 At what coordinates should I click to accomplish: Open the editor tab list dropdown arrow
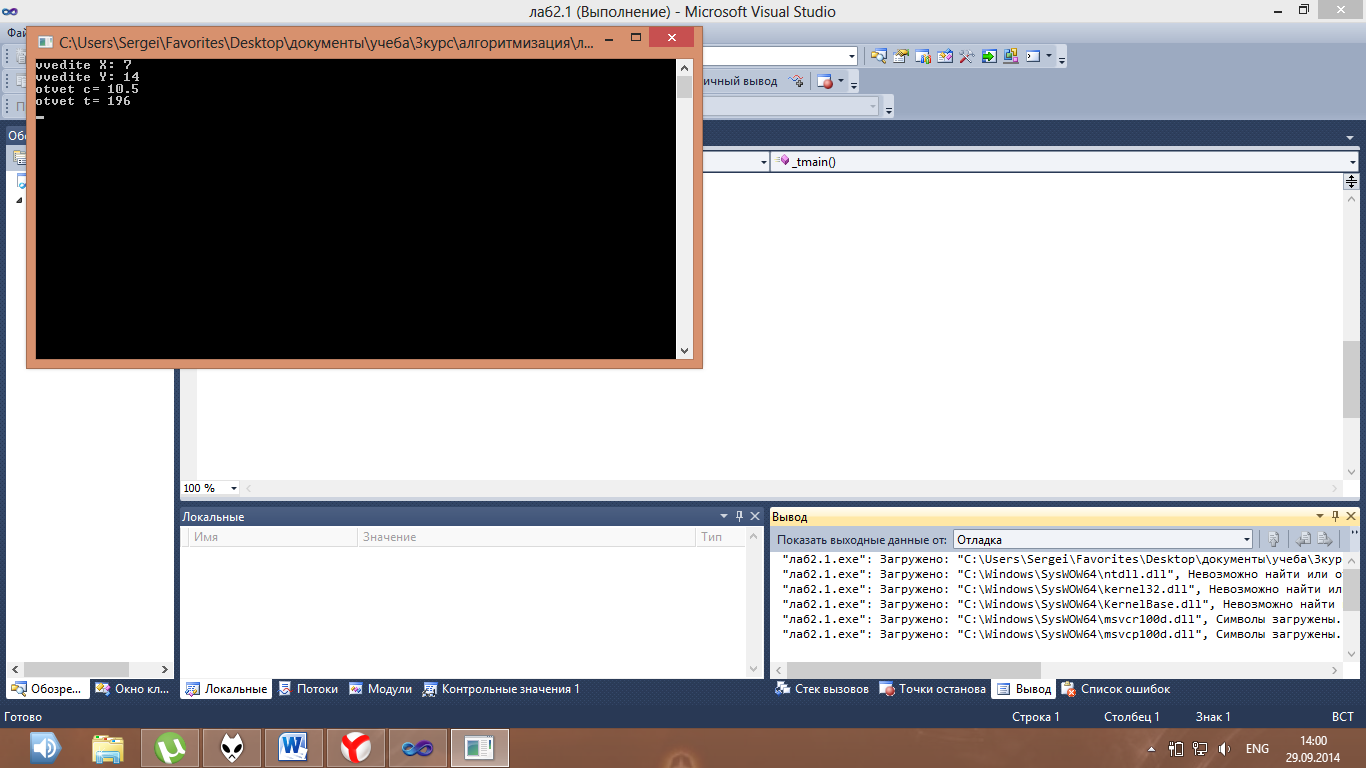[x=1349, y=138]
